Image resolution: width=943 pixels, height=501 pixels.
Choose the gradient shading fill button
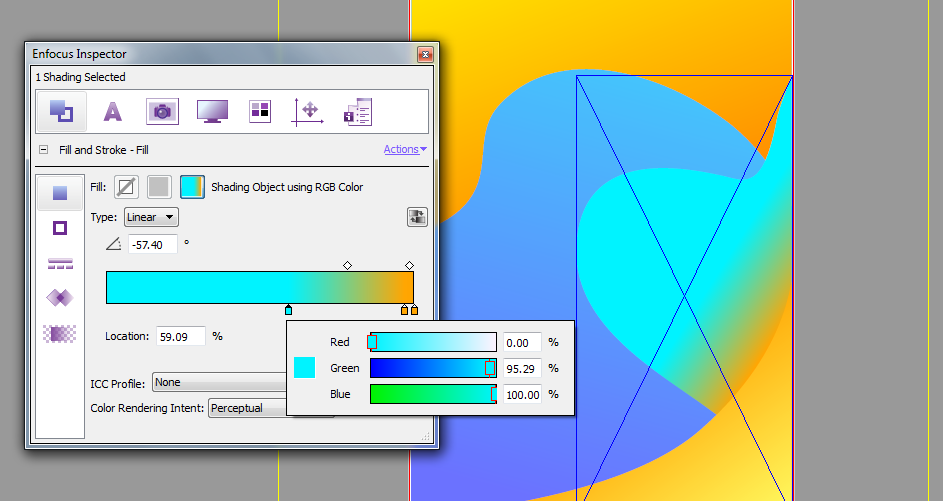pos(192,187)
